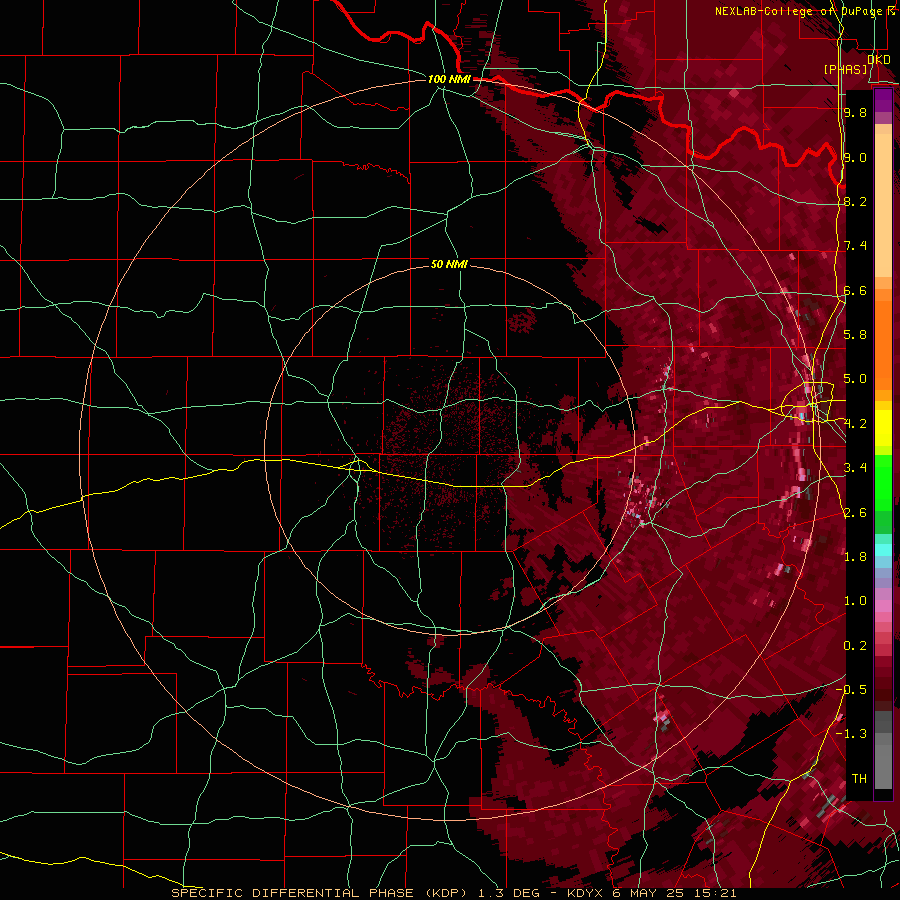Click the bright green segment of the color bar
The width and height of the screenshot is (900, 900).
click(883, 483)
